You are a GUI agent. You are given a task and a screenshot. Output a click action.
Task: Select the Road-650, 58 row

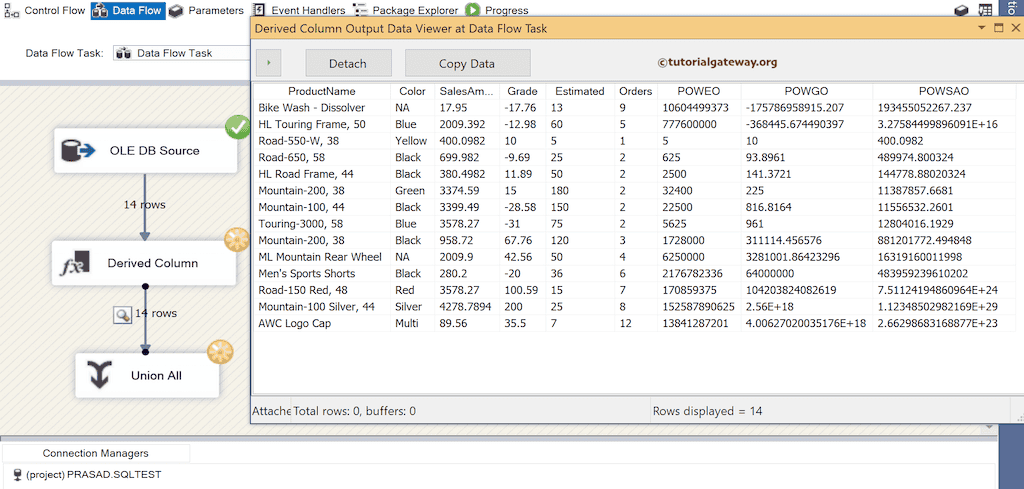tap(634, 157)
